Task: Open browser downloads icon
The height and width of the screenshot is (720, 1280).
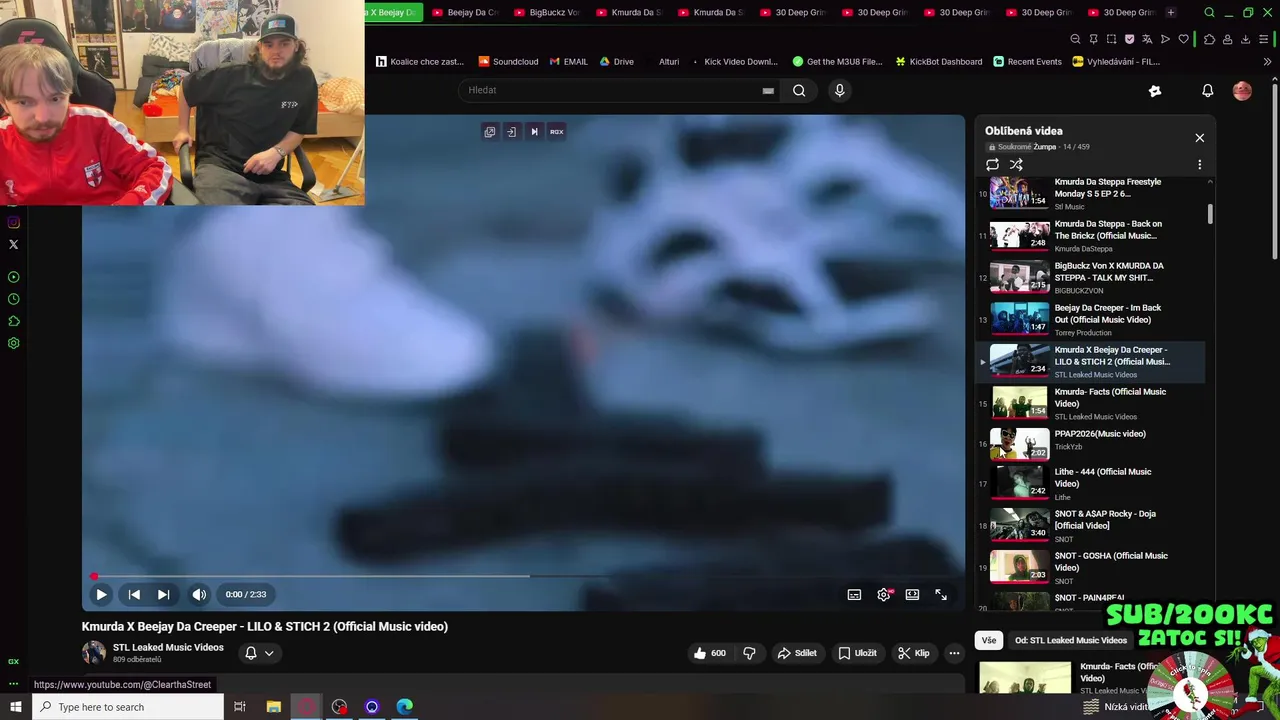Action: coord(1245,39)
